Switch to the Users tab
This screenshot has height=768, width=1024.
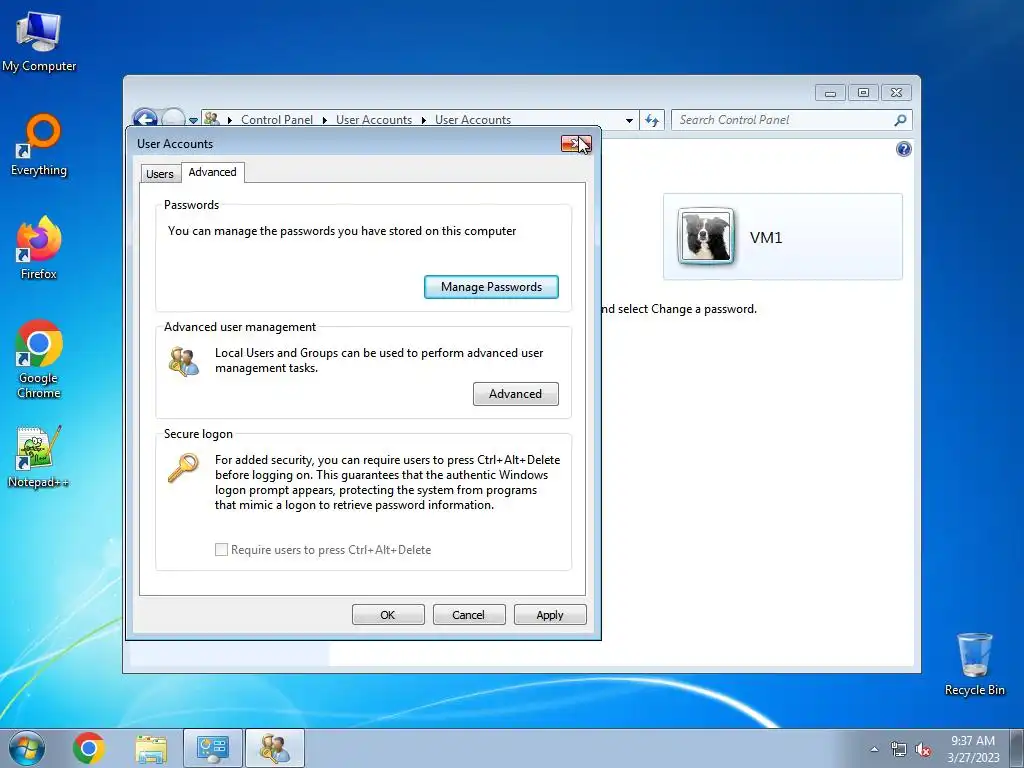tap(159, 174)
